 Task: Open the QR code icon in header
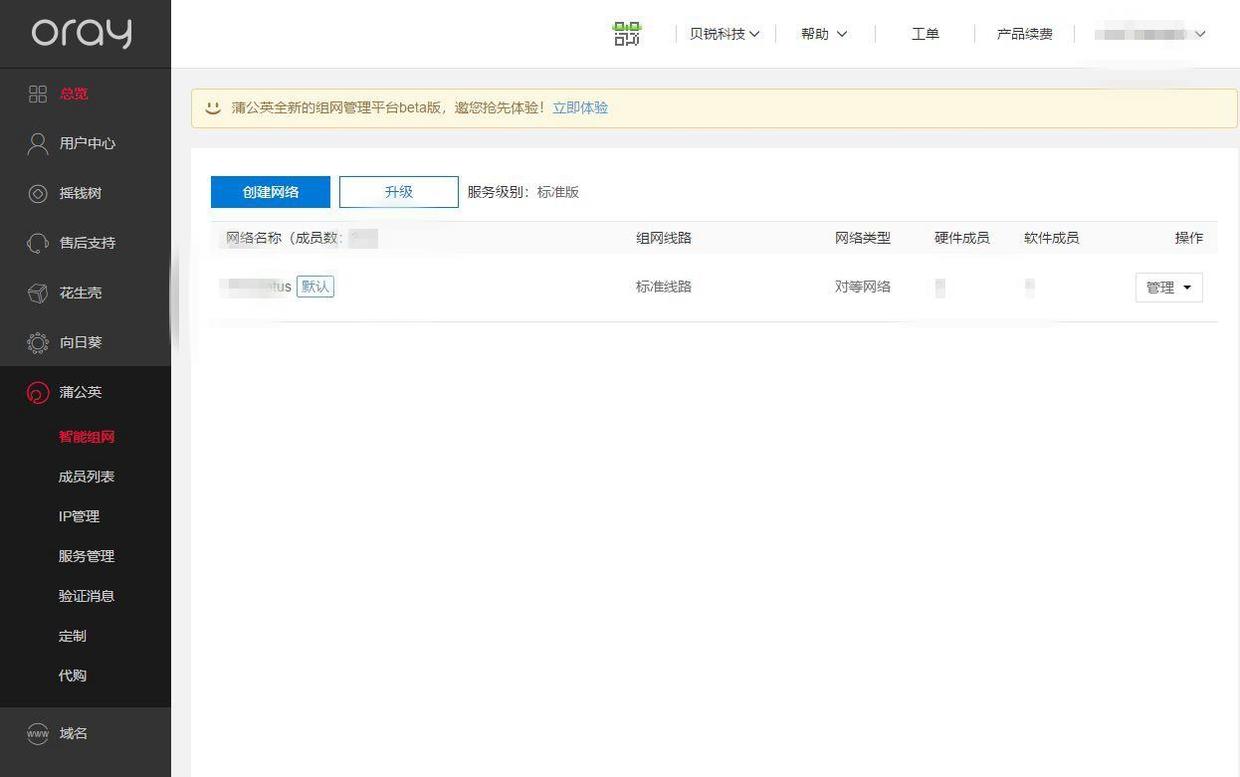point(627,34)
